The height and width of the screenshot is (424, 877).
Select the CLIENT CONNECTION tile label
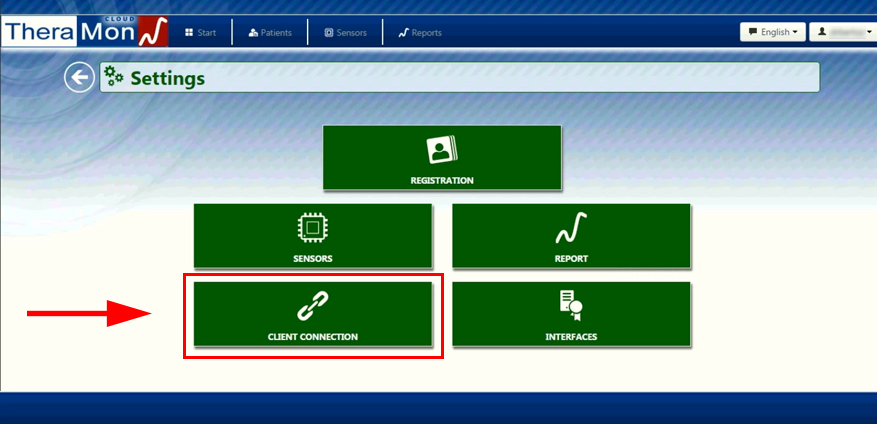313,337
